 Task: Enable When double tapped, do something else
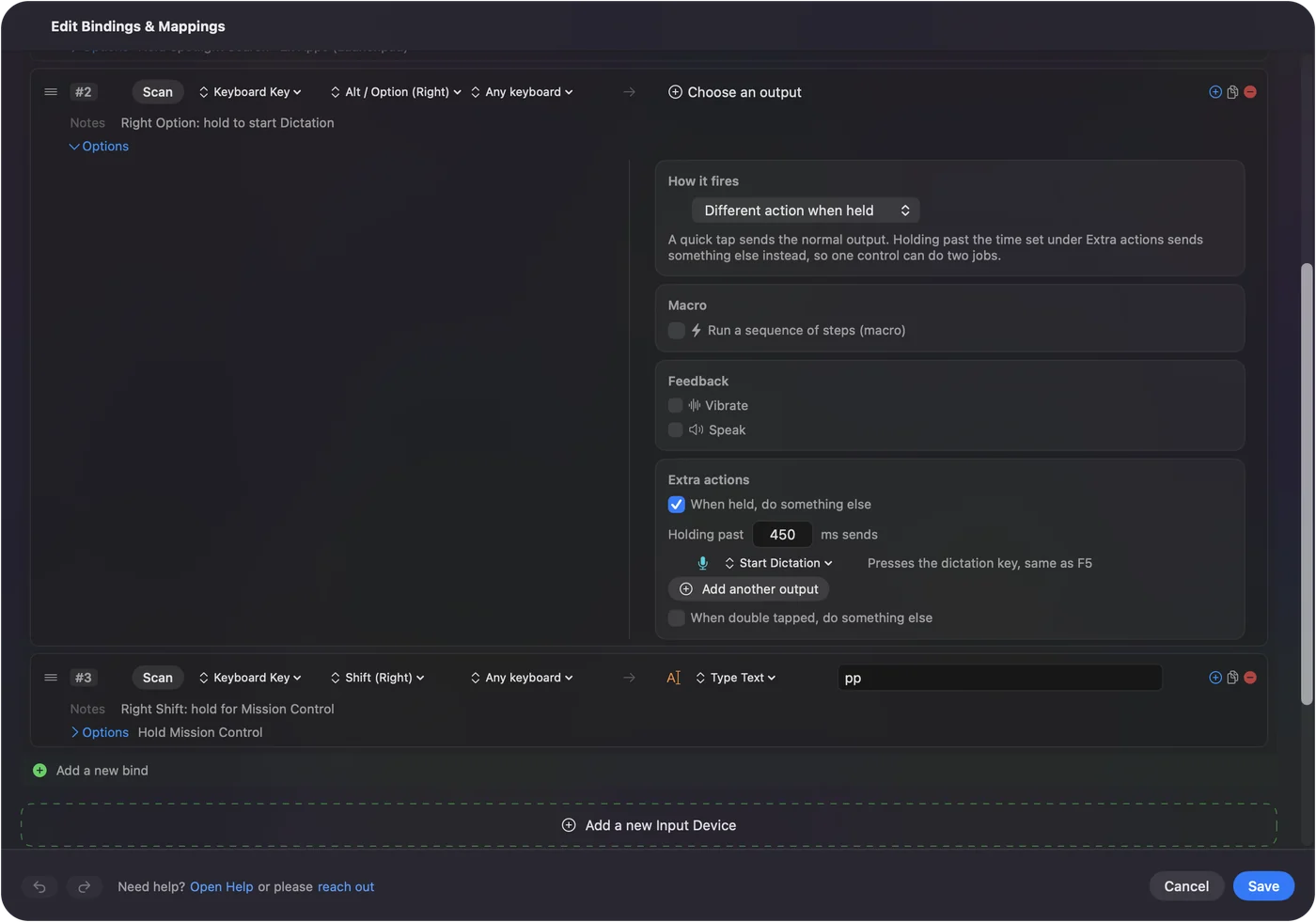(676, 617)
